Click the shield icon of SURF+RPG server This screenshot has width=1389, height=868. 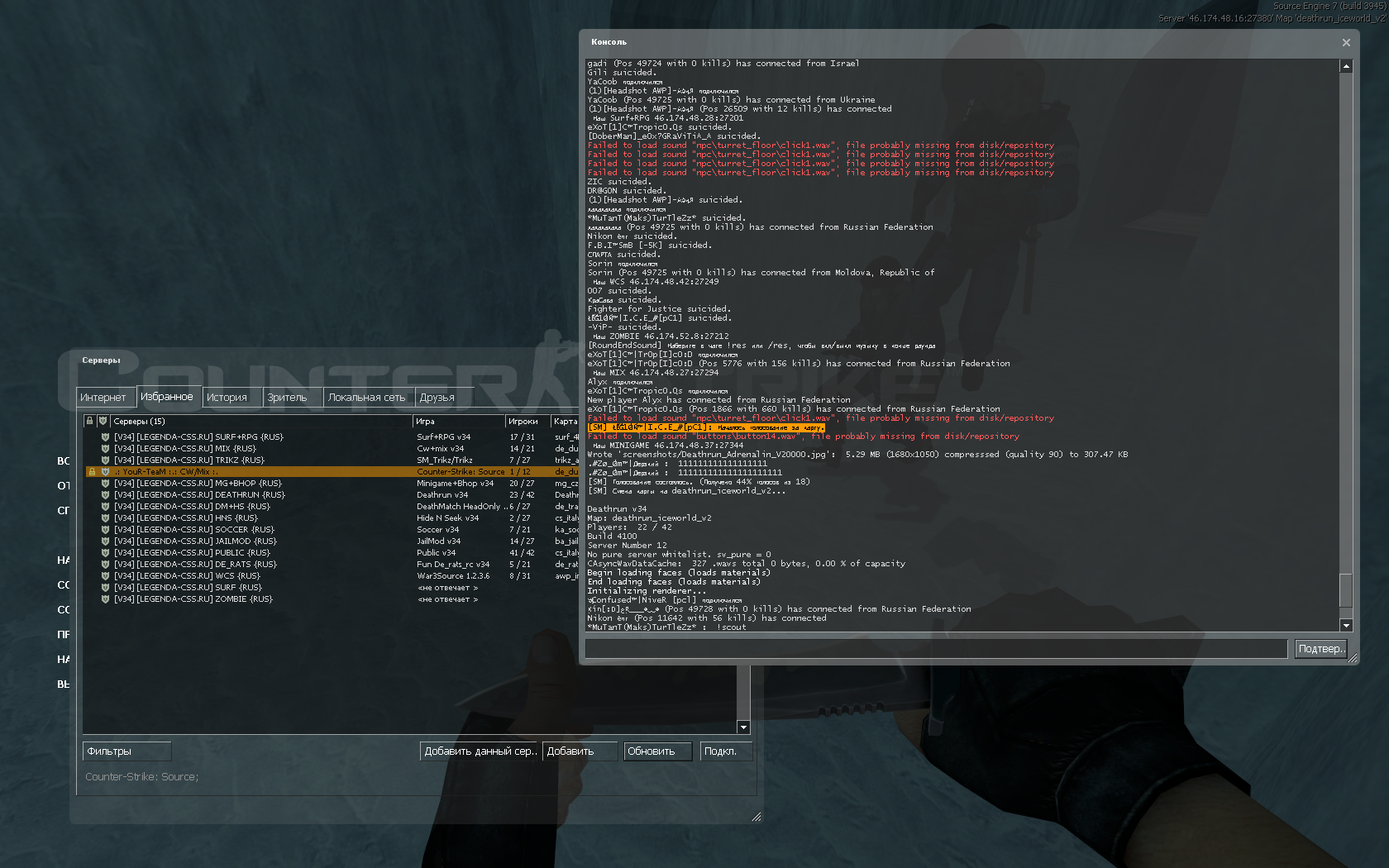pos(105,436)
